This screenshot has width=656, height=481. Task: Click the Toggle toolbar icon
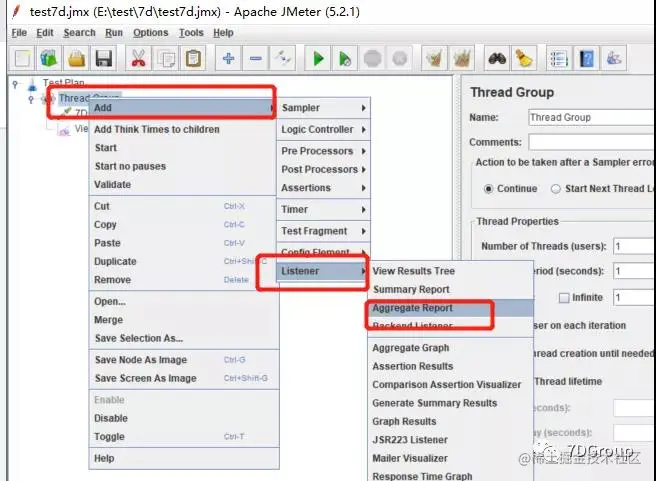(283, 59)
